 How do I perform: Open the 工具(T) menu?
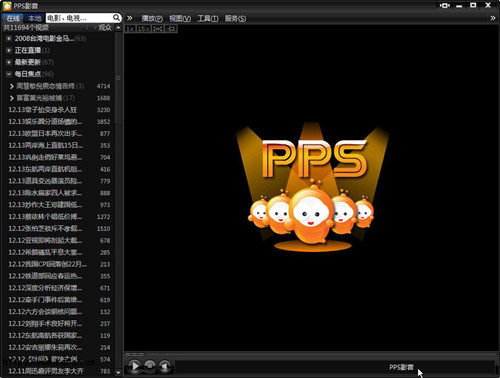click(208, 18)
